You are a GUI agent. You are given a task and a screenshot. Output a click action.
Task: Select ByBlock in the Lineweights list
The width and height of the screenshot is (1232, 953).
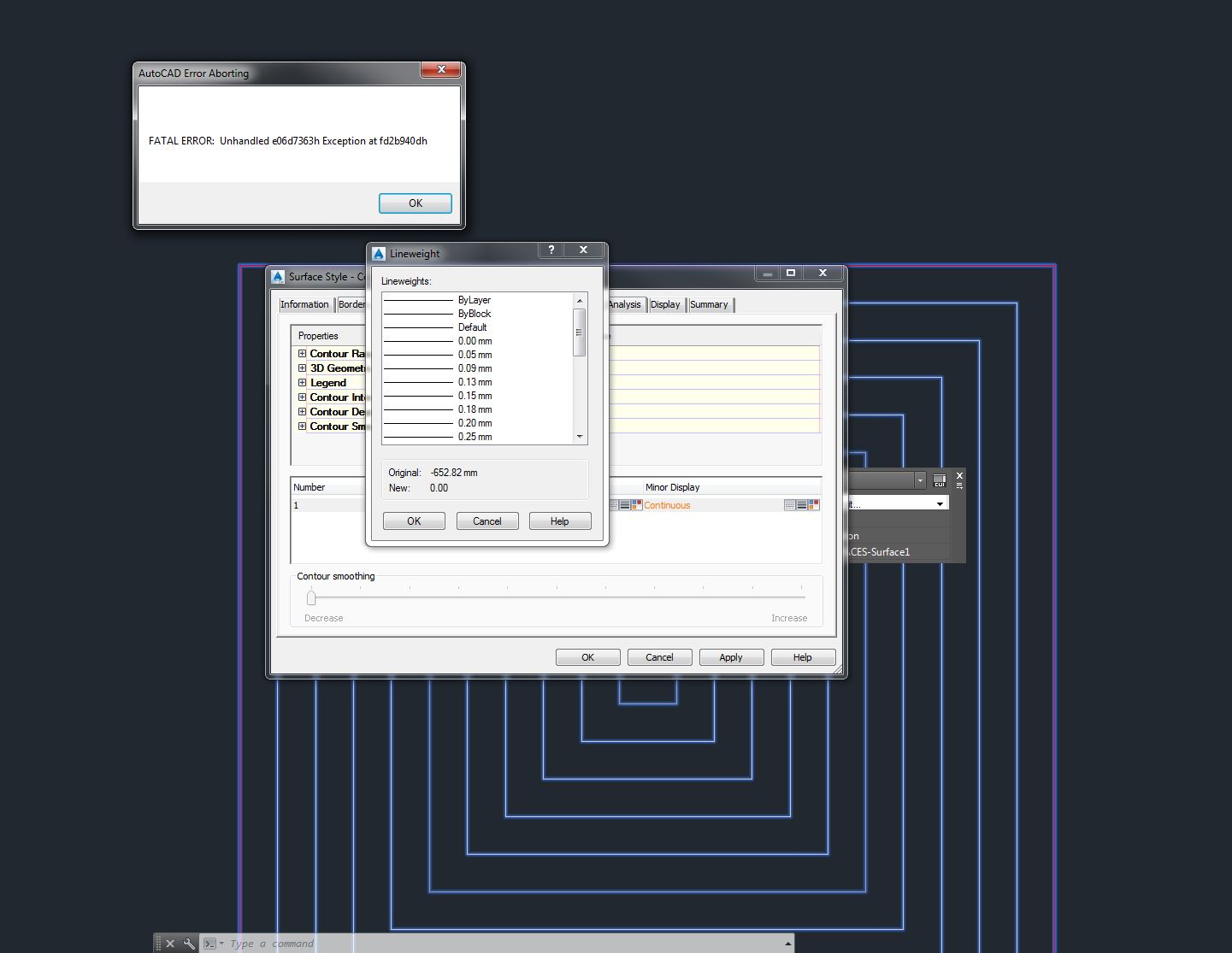point(478,314)
